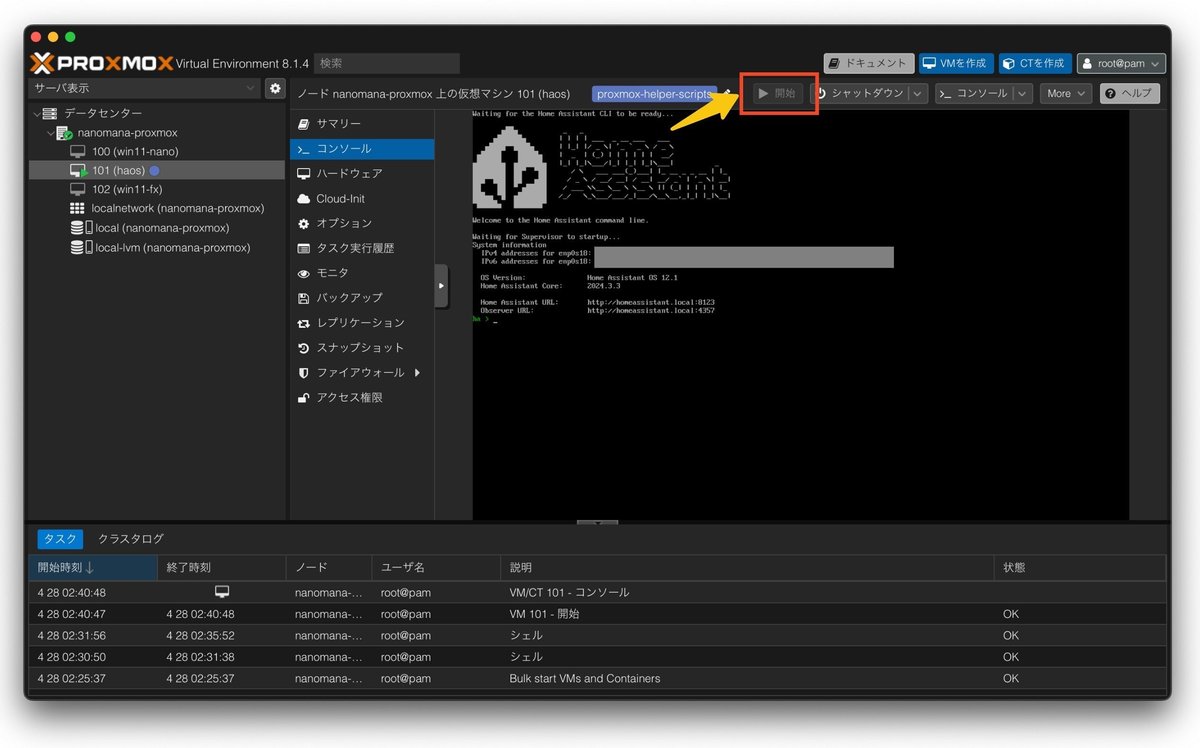
Task: Sort by 説明 column header
Action: coord(747,568)
